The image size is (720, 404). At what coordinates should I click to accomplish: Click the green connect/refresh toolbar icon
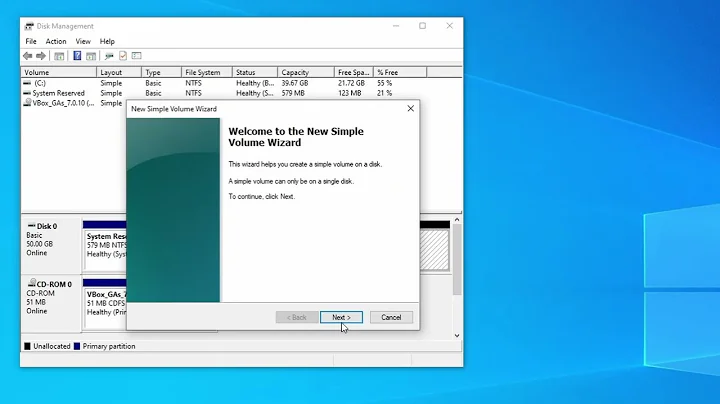[x=109, y=56]
